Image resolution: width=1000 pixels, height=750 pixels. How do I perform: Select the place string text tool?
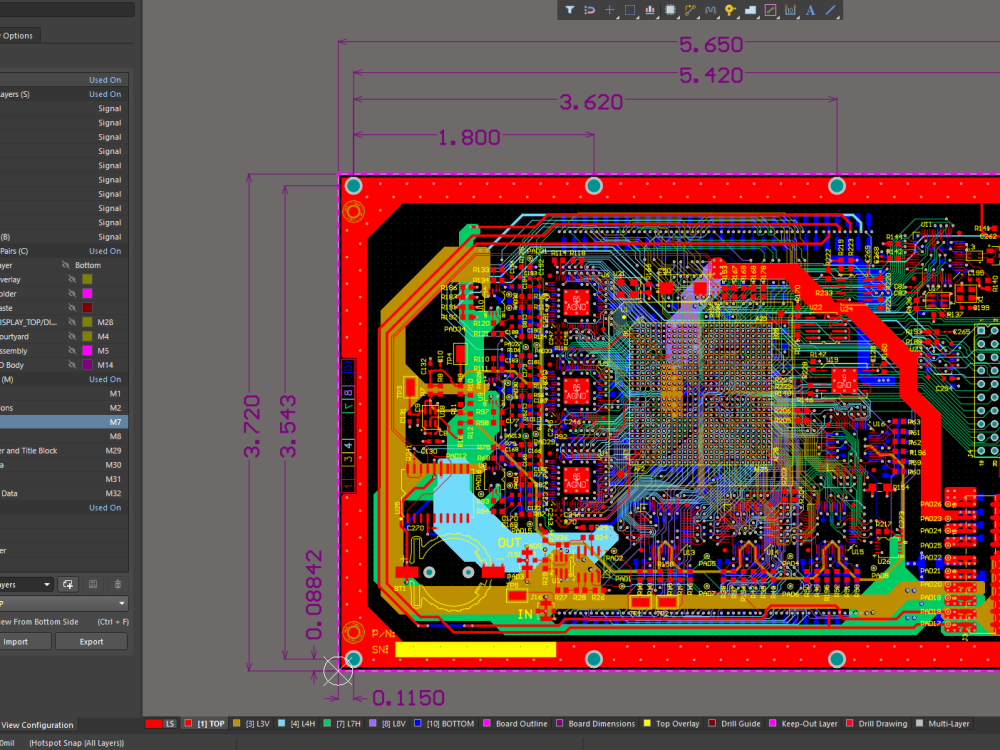point(809,10)
